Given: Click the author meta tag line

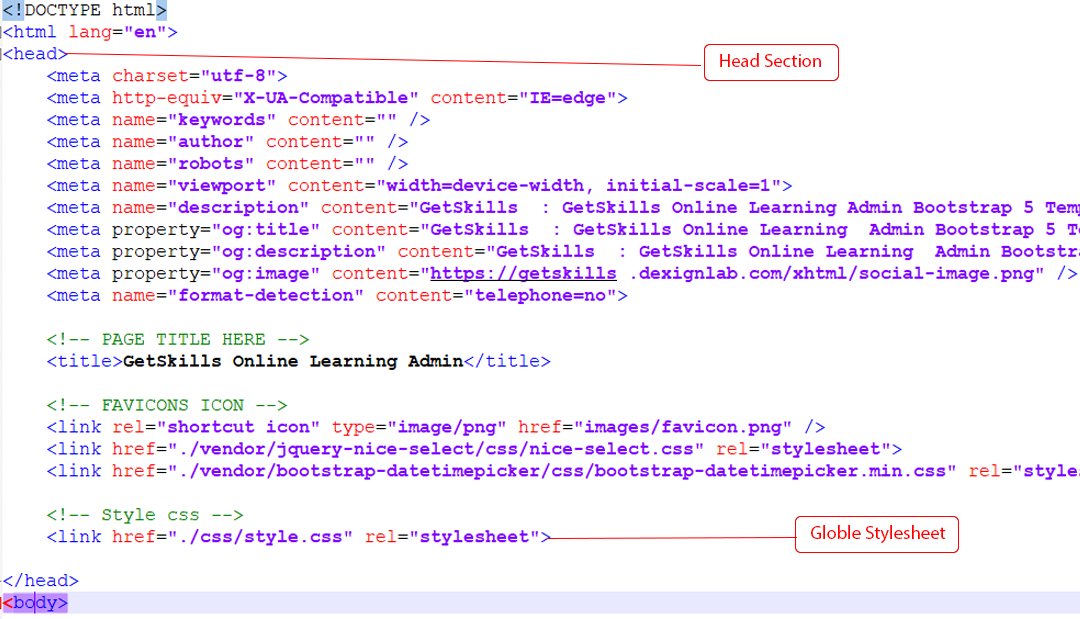Looking at the screenshot, I should (227, 142).
